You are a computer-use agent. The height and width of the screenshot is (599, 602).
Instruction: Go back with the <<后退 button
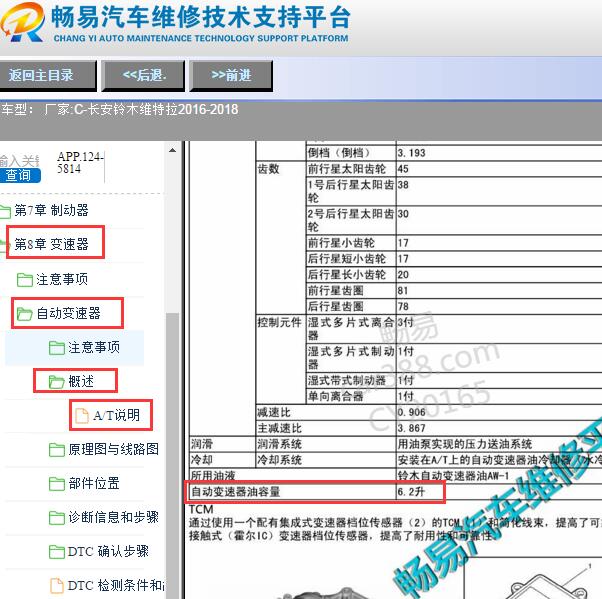pyautogui.click(x=143, y=75)
